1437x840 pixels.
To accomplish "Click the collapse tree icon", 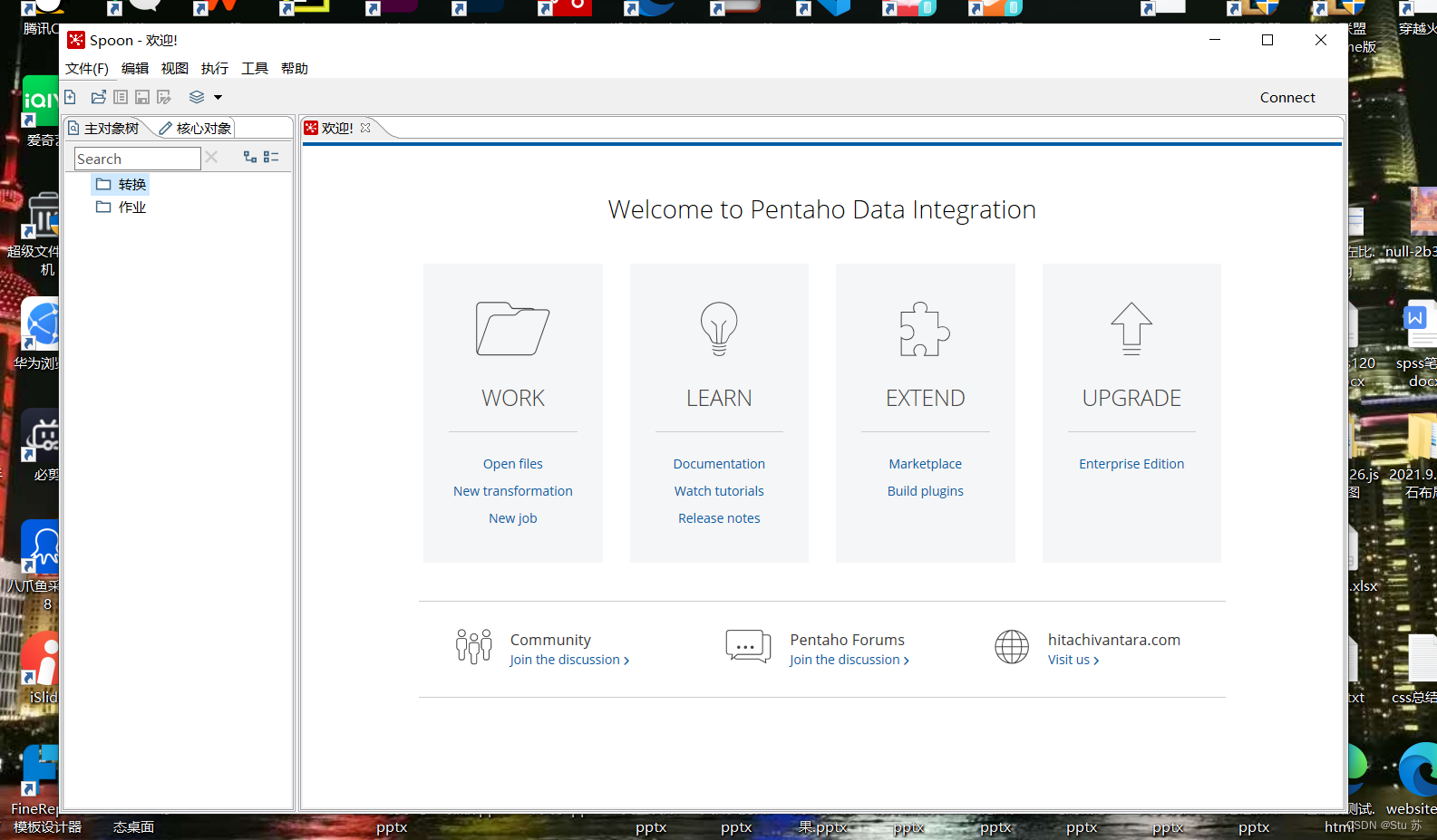I will pos(271,157).
